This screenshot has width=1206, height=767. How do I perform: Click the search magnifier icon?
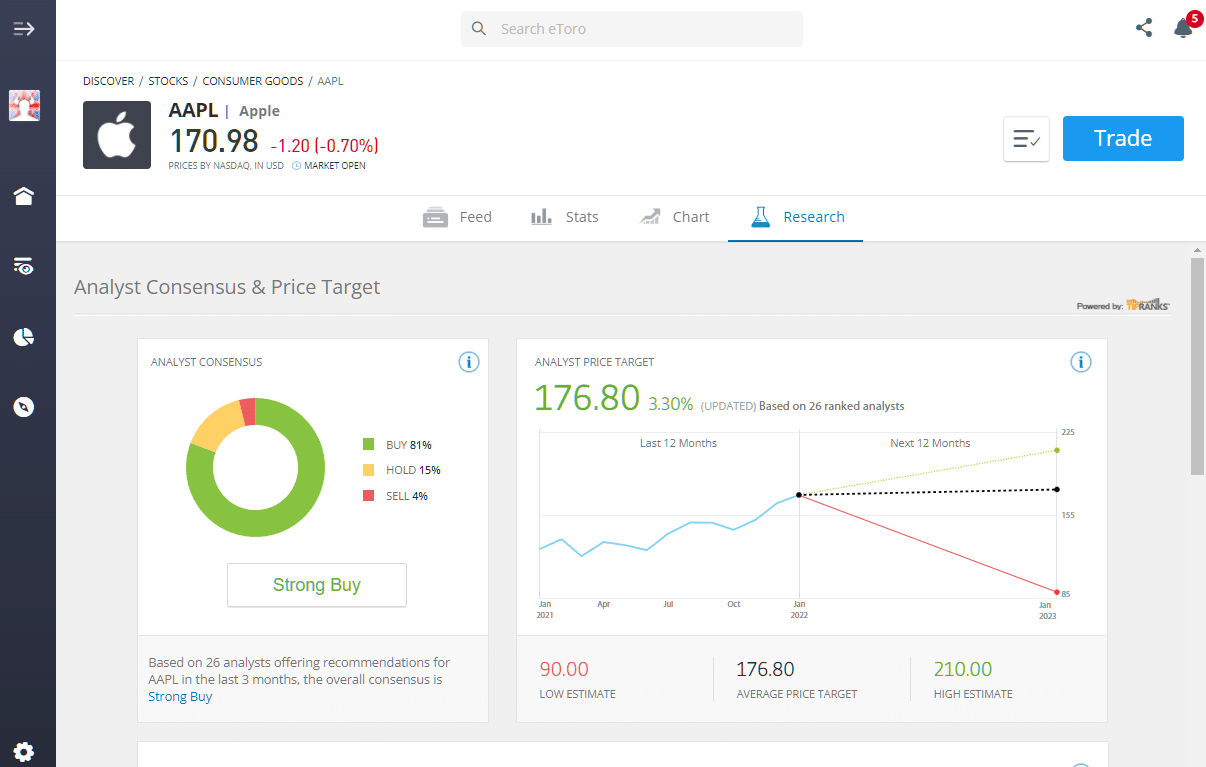(x=479, y=29)
